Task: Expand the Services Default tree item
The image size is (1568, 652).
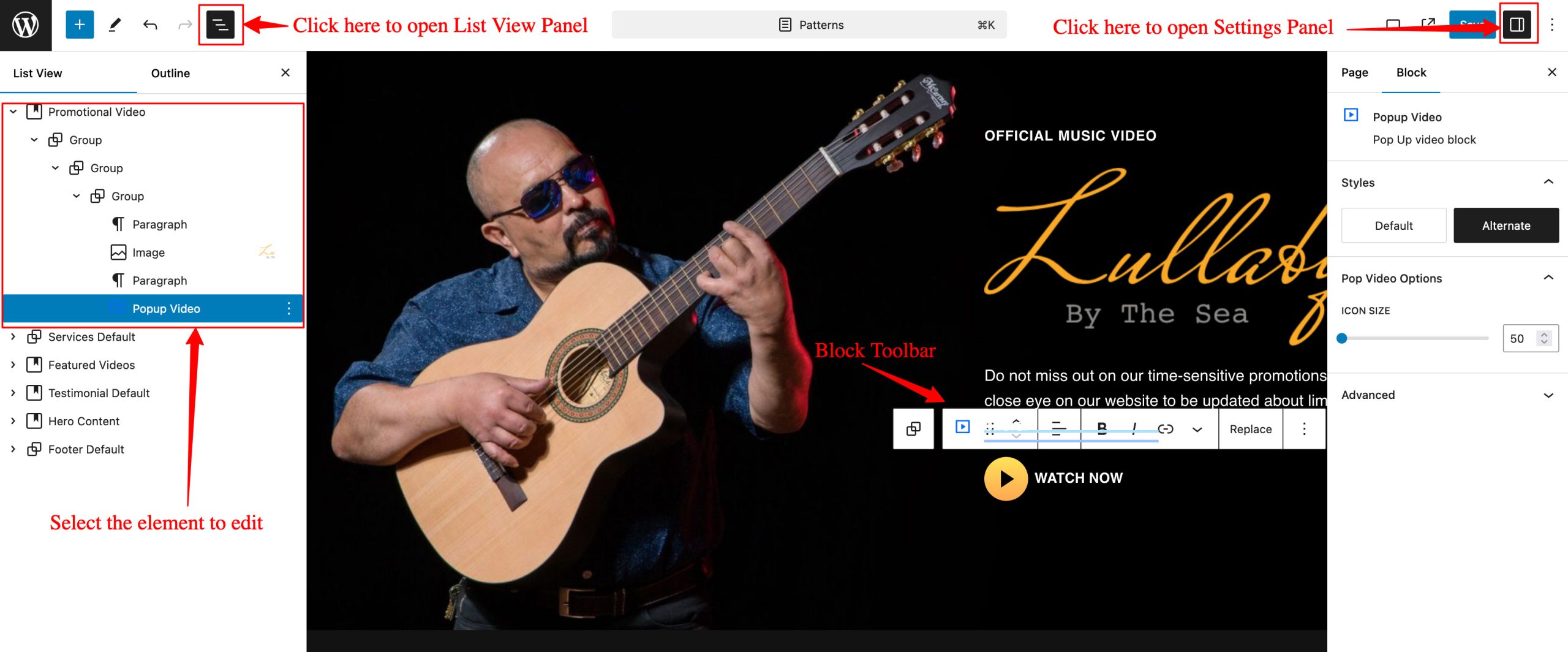Action: coord(13,337)
